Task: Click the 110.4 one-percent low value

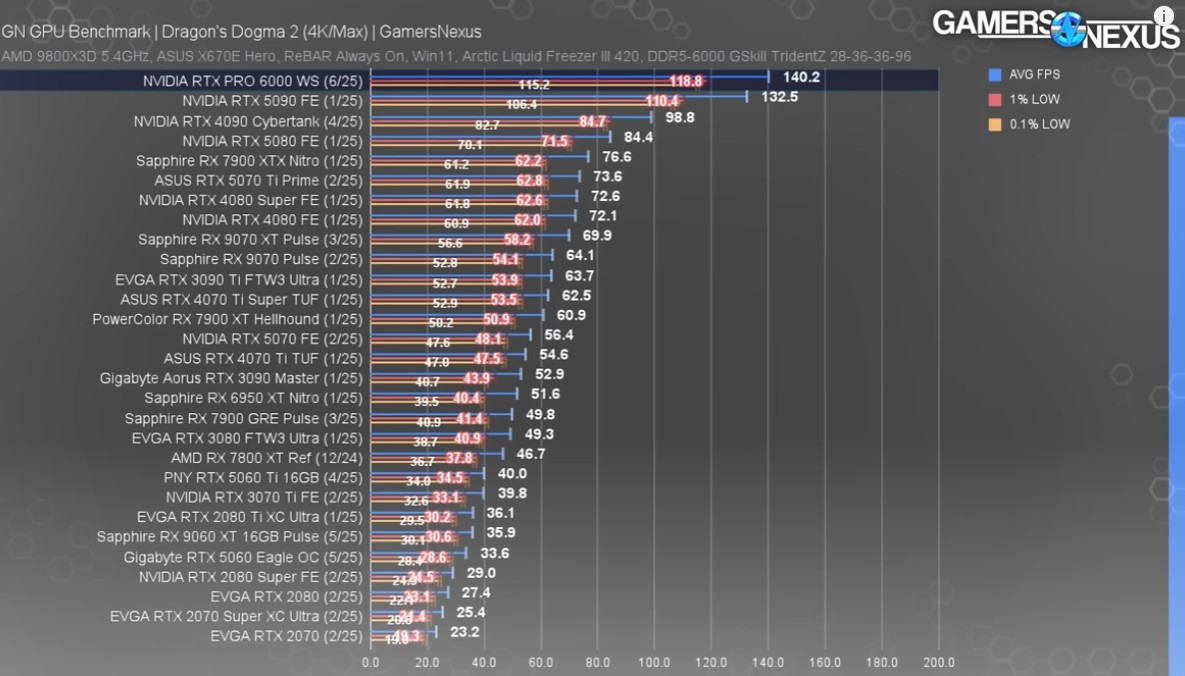Action: point(662,101)
